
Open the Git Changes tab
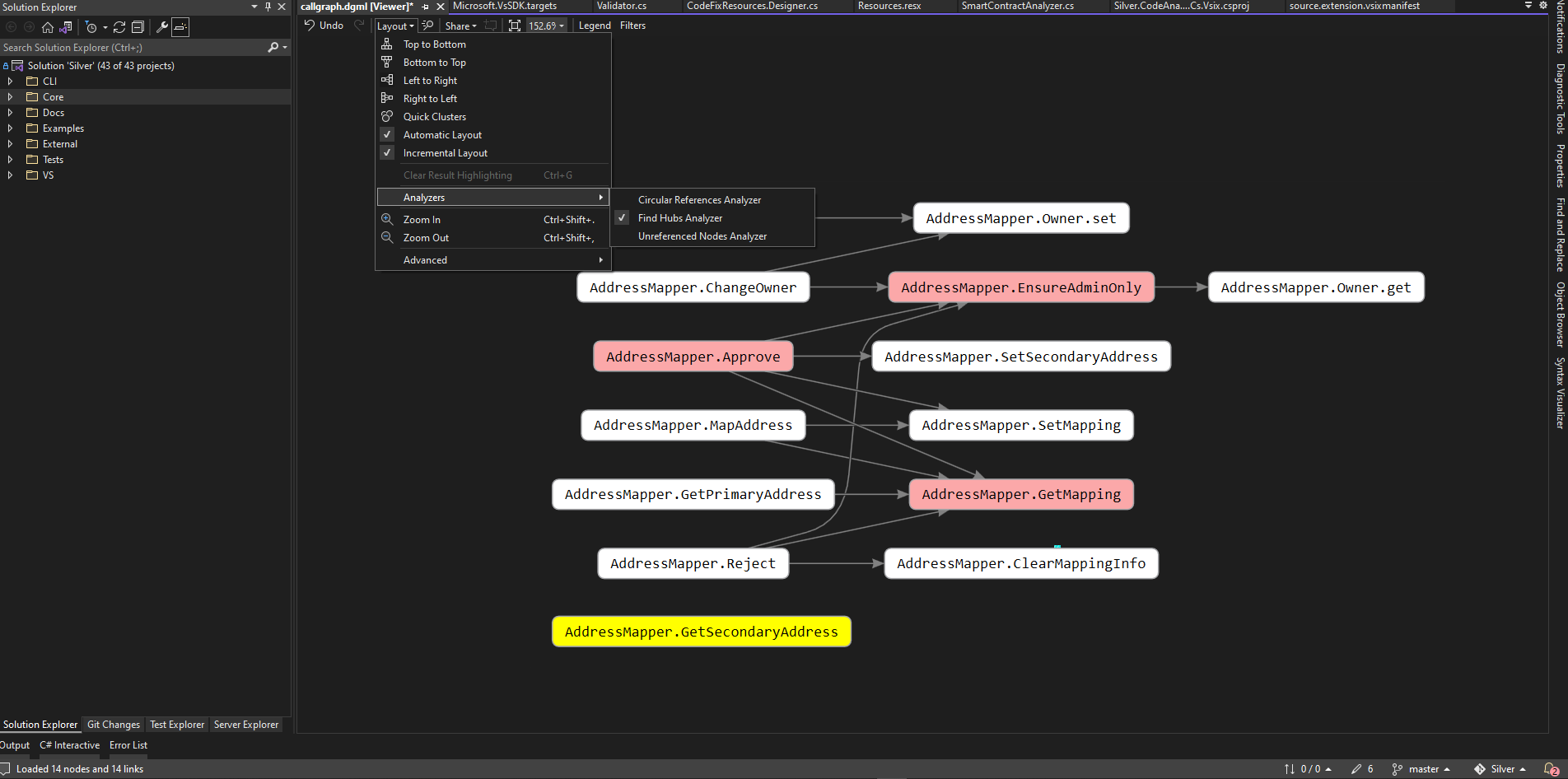click(x=114, y=725)
